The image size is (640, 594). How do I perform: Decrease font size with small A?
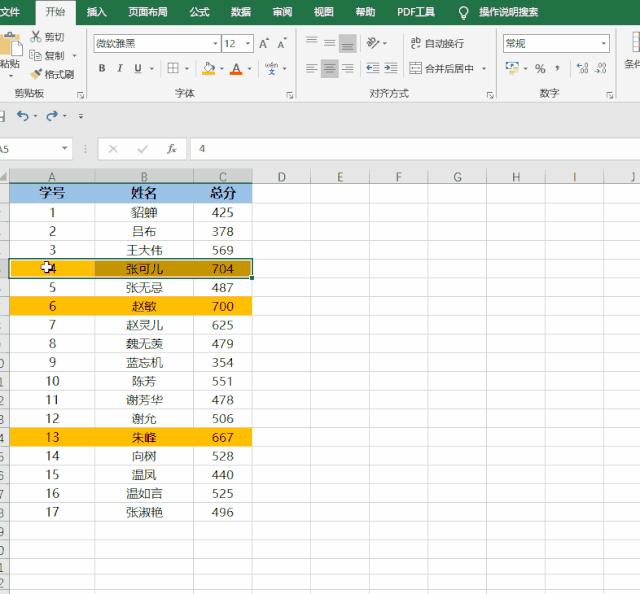[x=282, y=43]
